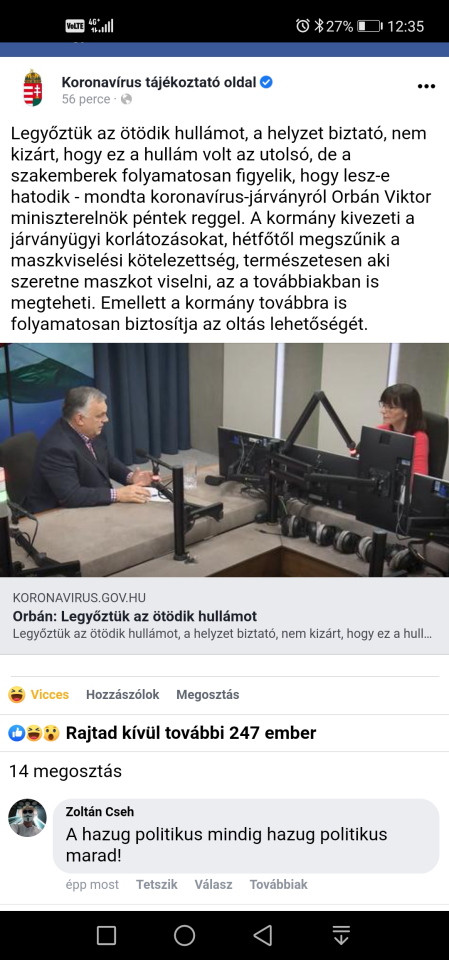The height and width of the screenshot is (960, 449).
Task: Open reaction emoji summary icons
Action: click(34, 733)
